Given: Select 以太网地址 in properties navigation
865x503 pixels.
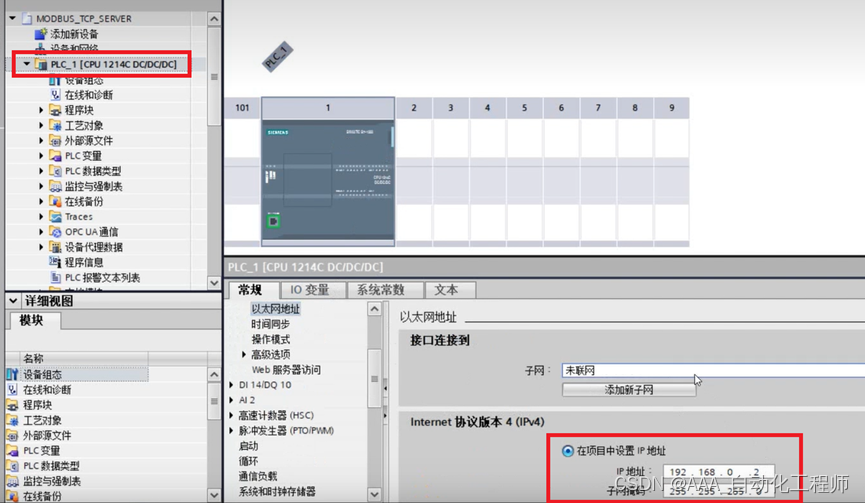Looking at the screenshot, I should coord(275,309).
